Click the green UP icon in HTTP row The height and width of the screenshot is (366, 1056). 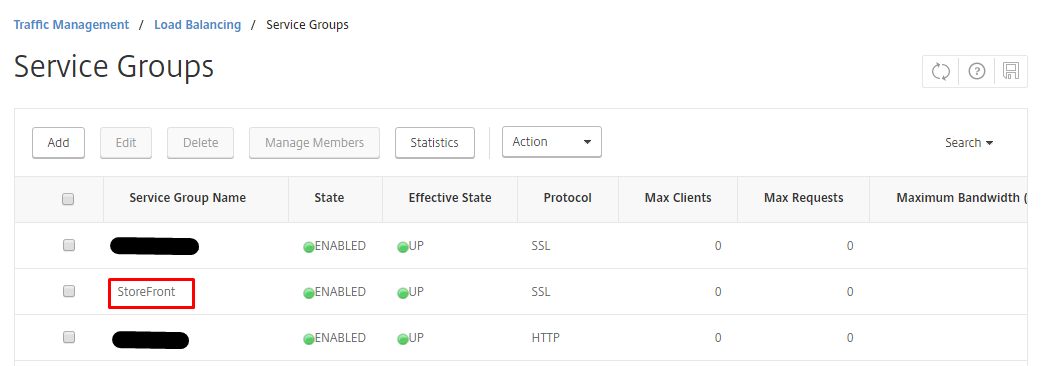(403, 339)
